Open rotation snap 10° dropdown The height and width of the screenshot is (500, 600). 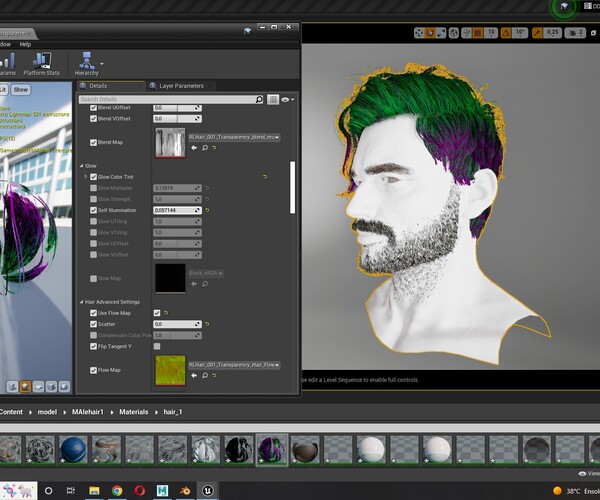pyautogui.click(x=520, y=33)
